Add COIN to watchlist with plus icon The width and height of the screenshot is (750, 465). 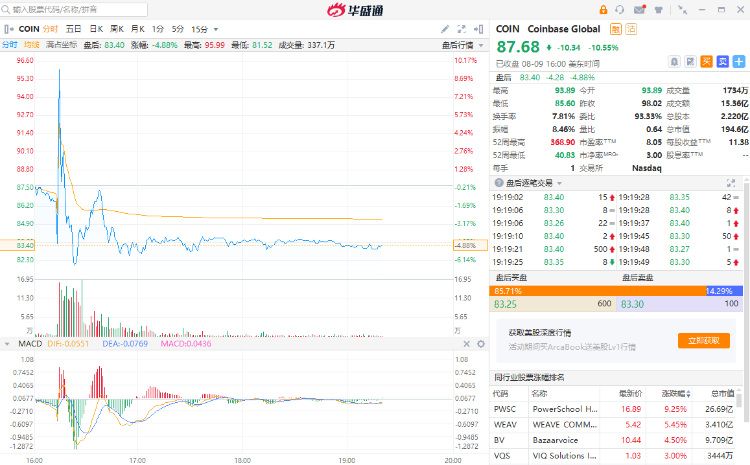739,61
